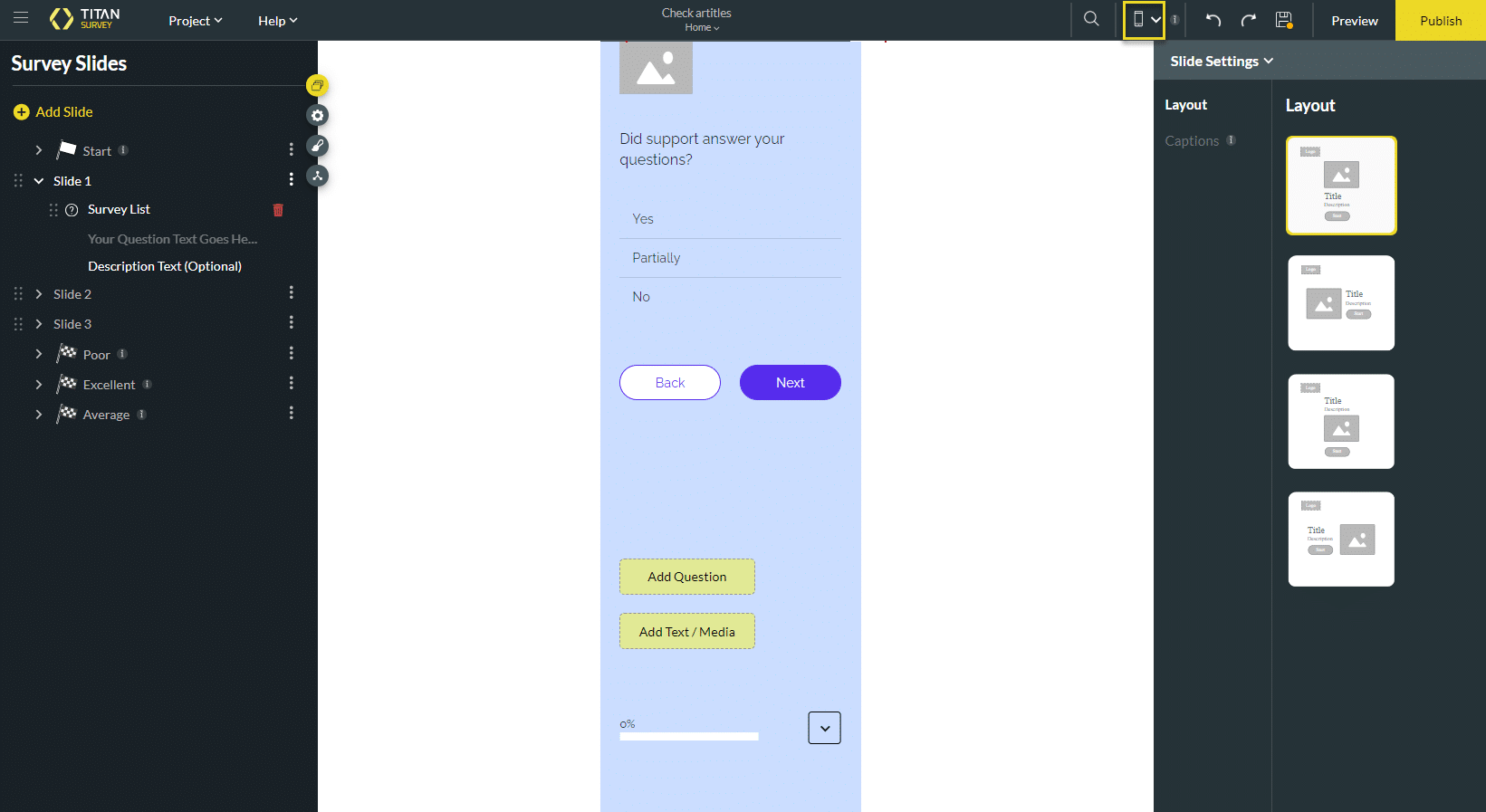Open the mobile device view selector

pyautogui.click(x=1144, y=20)
